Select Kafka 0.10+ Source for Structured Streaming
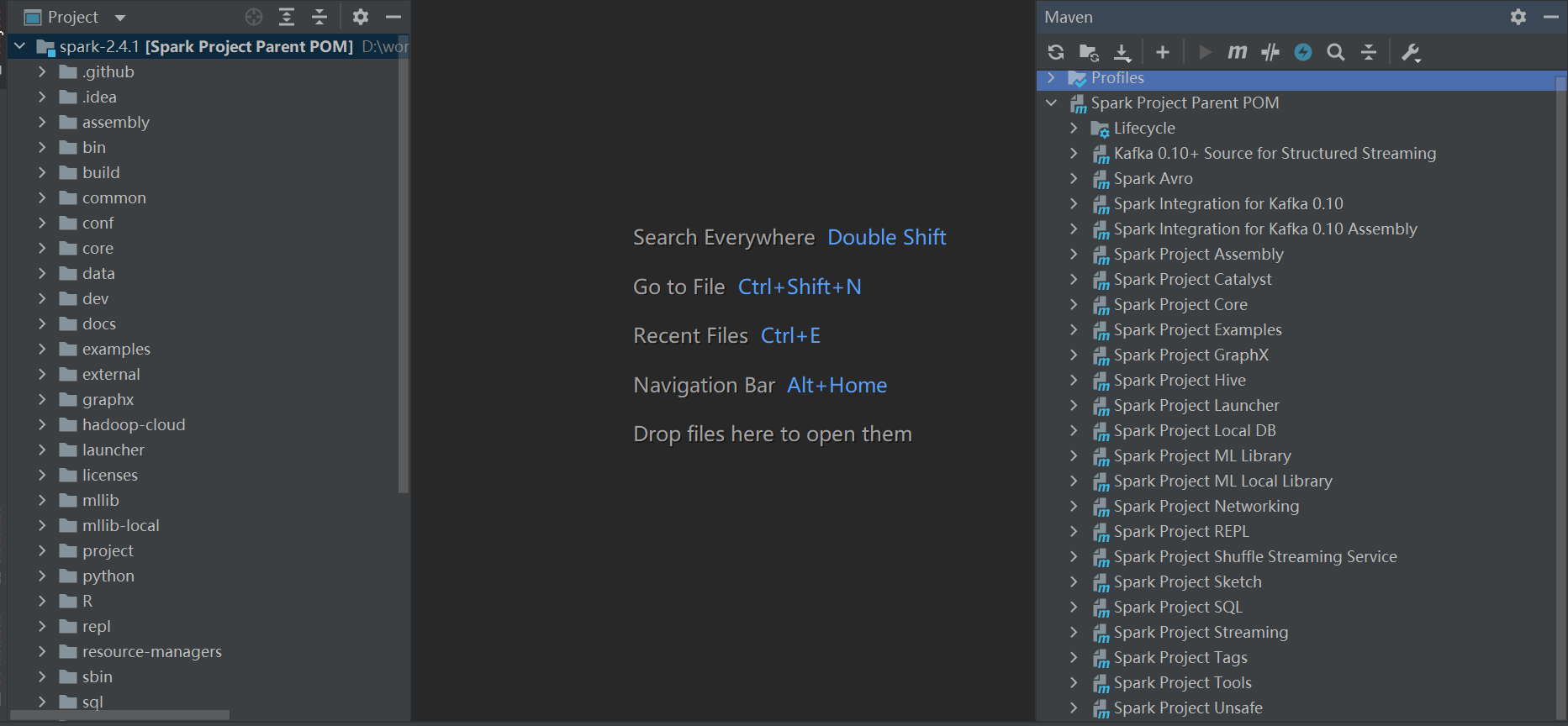1568x726 pixels. (1275, 153)
